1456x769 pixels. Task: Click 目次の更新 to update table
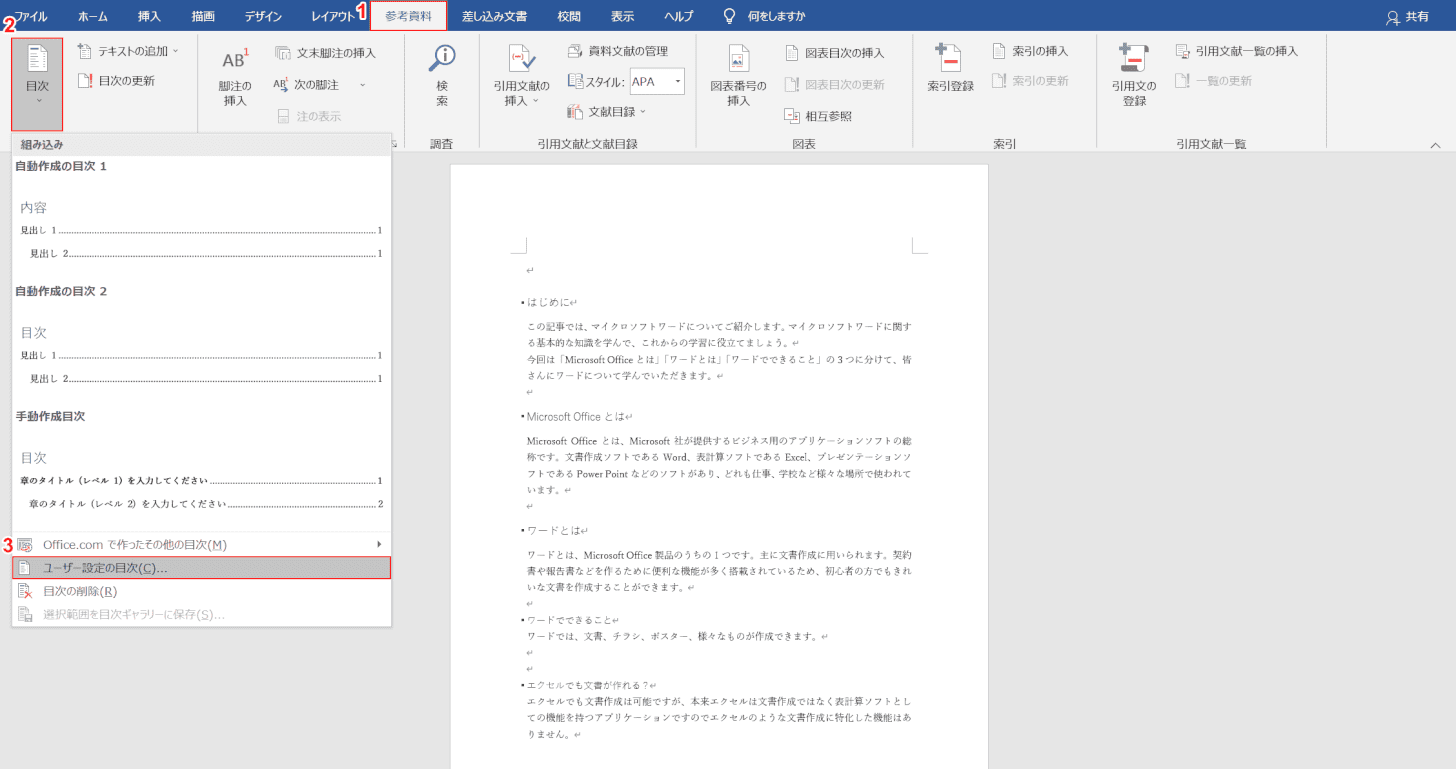(x=116, y=81)
